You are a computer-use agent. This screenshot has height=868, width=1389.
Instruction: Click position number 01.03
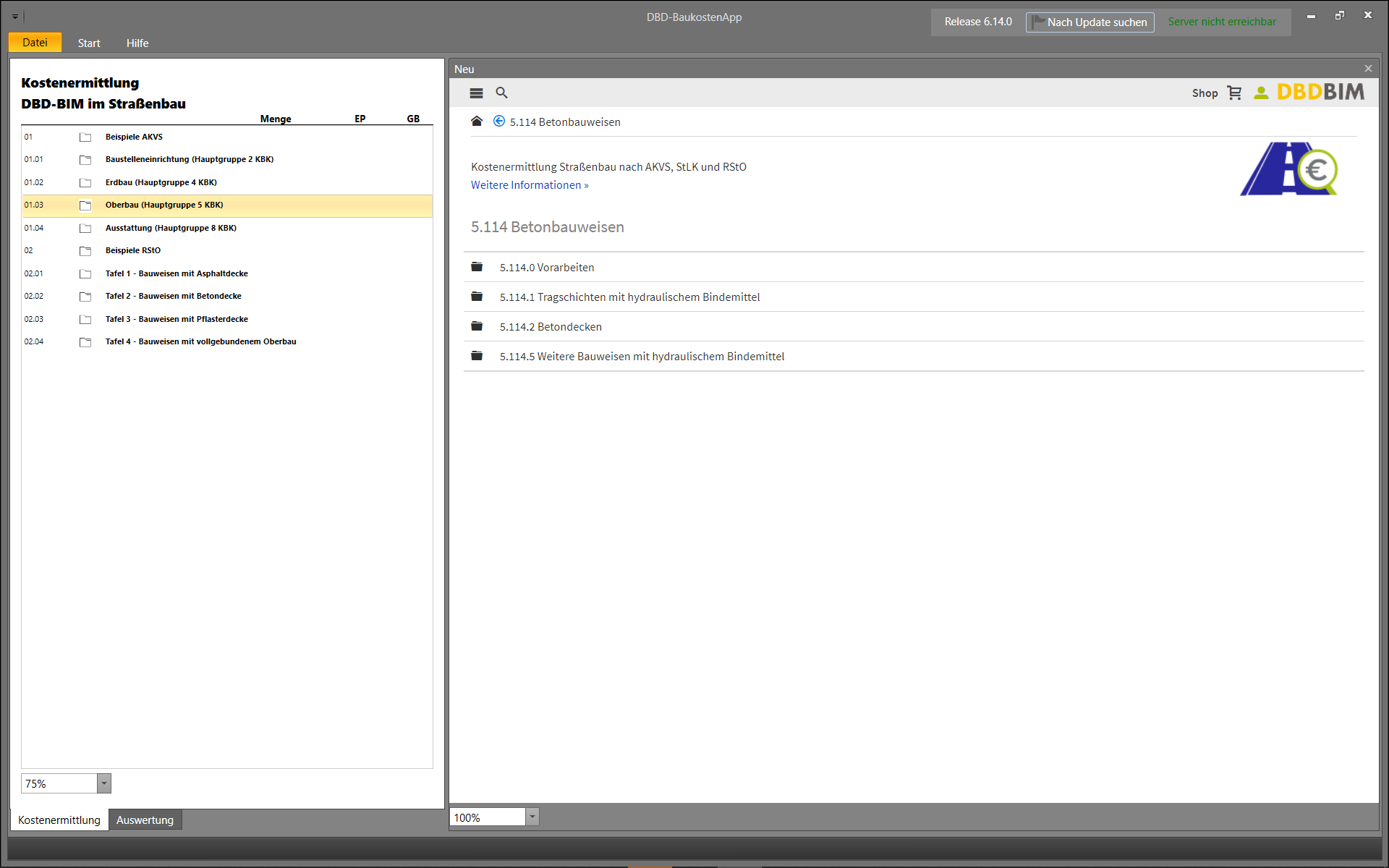pos(34,205)
